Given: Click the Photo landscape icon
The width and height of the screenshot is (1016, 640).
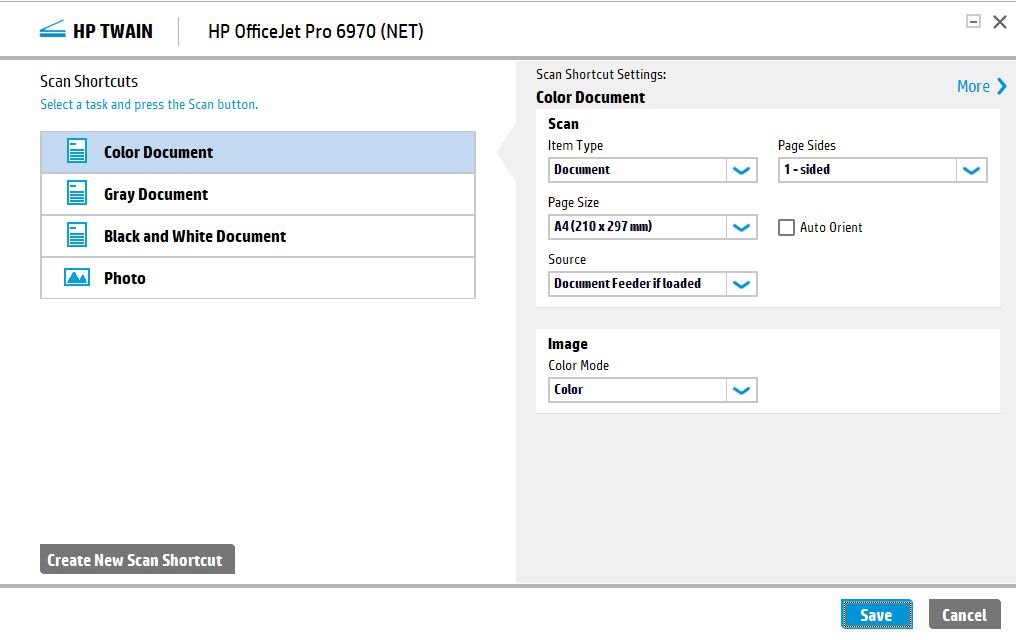Looking at the screenshot, I should 77,278.
